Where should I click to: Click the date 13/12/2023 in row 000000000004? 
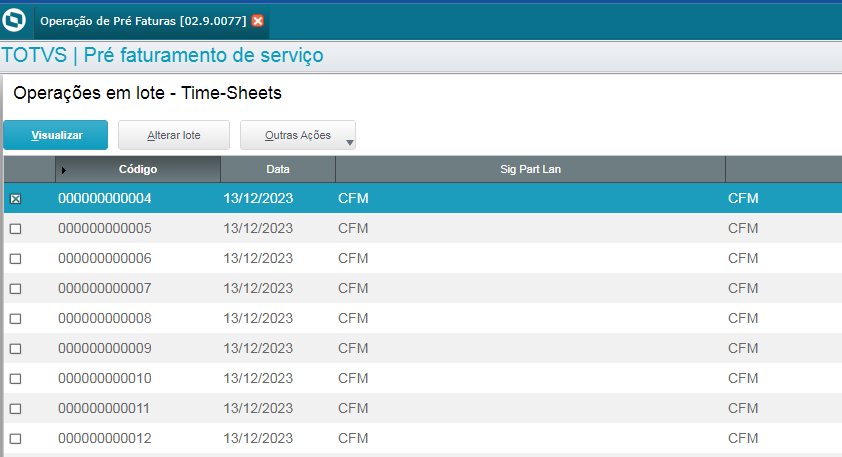pyautogui.click(x=258, y=198)
